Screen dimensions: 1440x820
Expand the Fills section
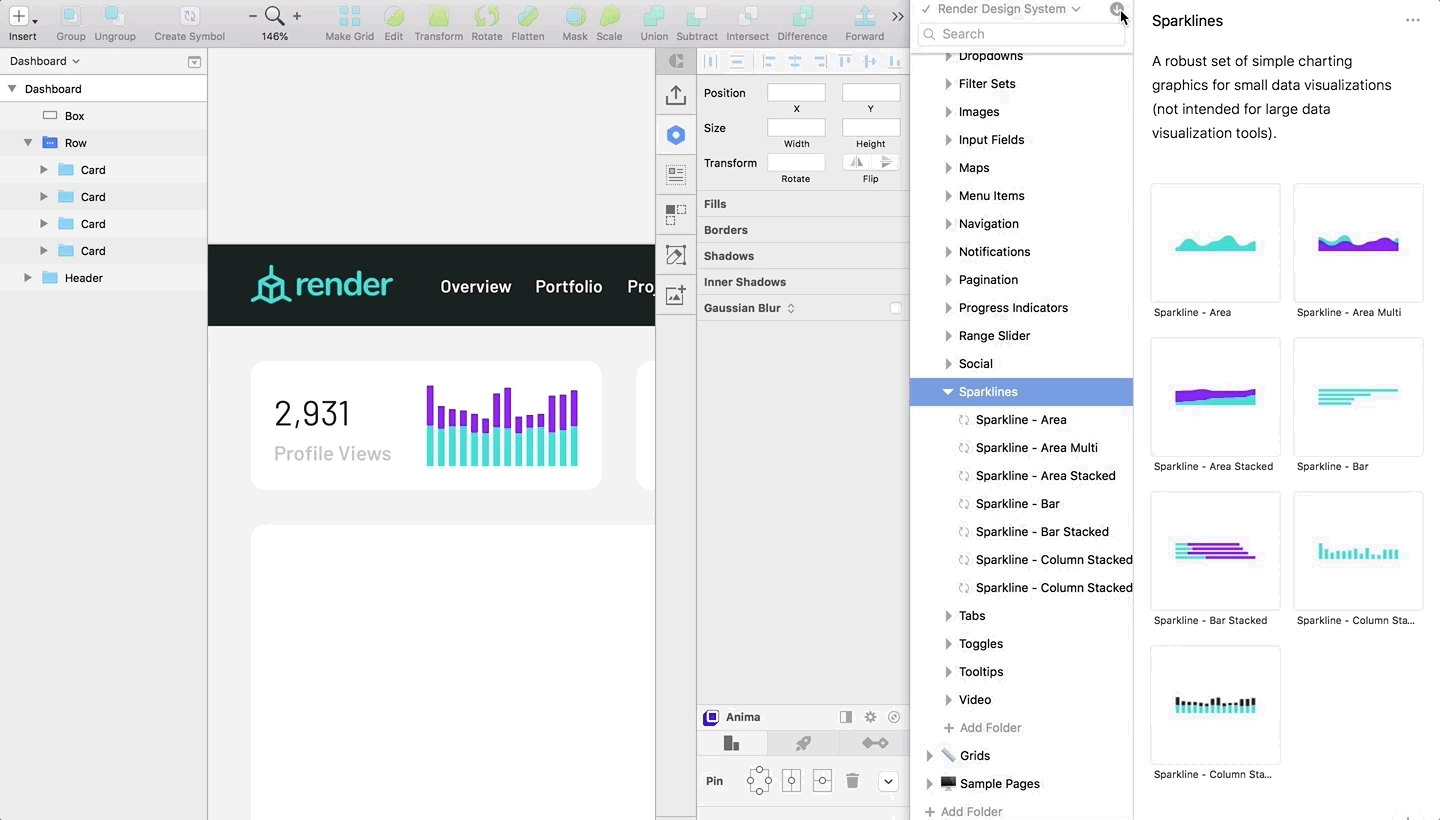[x=715, y=204]
